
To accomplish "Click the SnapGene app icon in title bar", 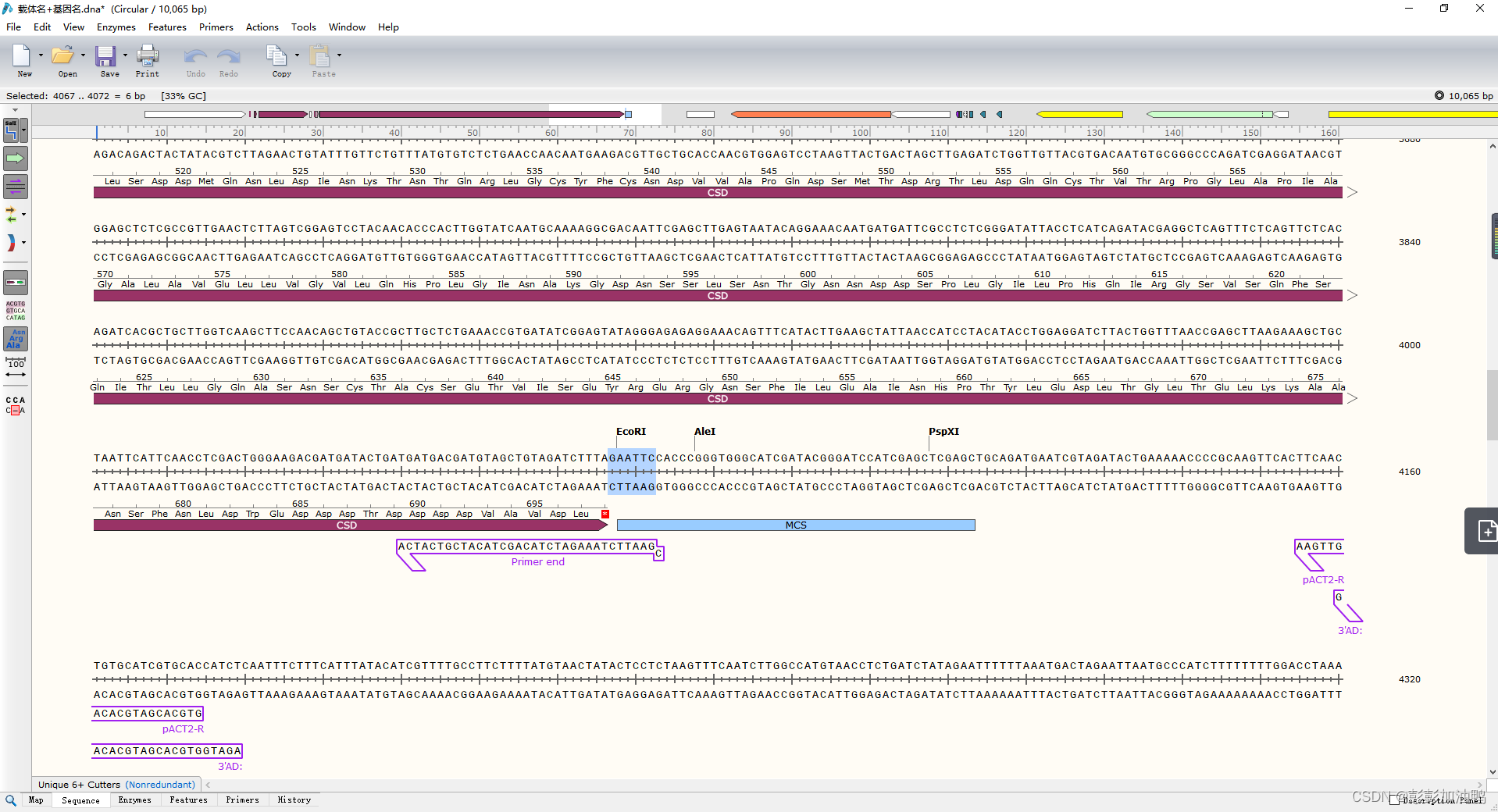I will (8, 9).
